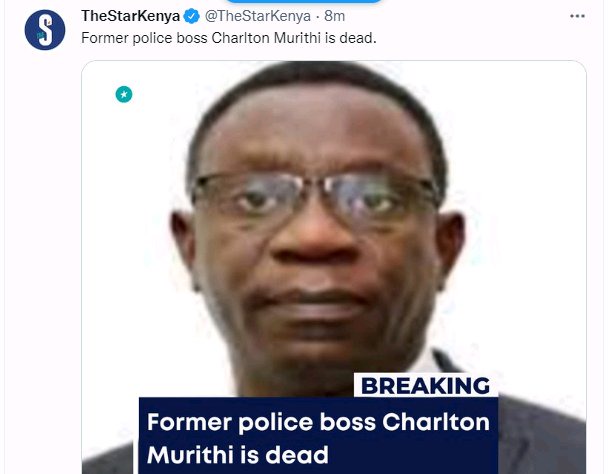The image size is (616, 474).
Task: Open TheStarKenya profile avatar
Action: pyautogui.click(x=45, y=30)
